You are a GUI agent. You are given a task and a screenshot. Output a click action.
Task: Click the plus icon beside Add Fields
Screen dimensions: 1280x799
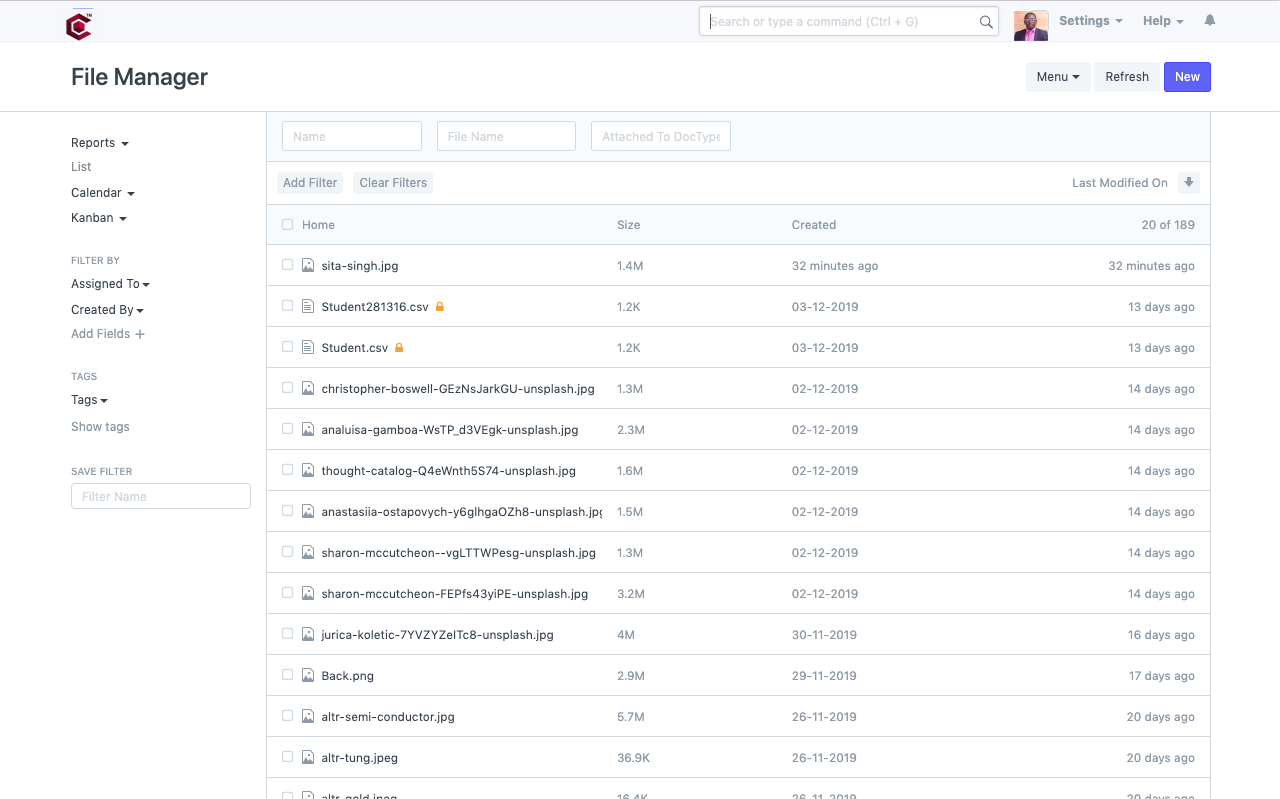pyautogui.click(x=140, y=334)
